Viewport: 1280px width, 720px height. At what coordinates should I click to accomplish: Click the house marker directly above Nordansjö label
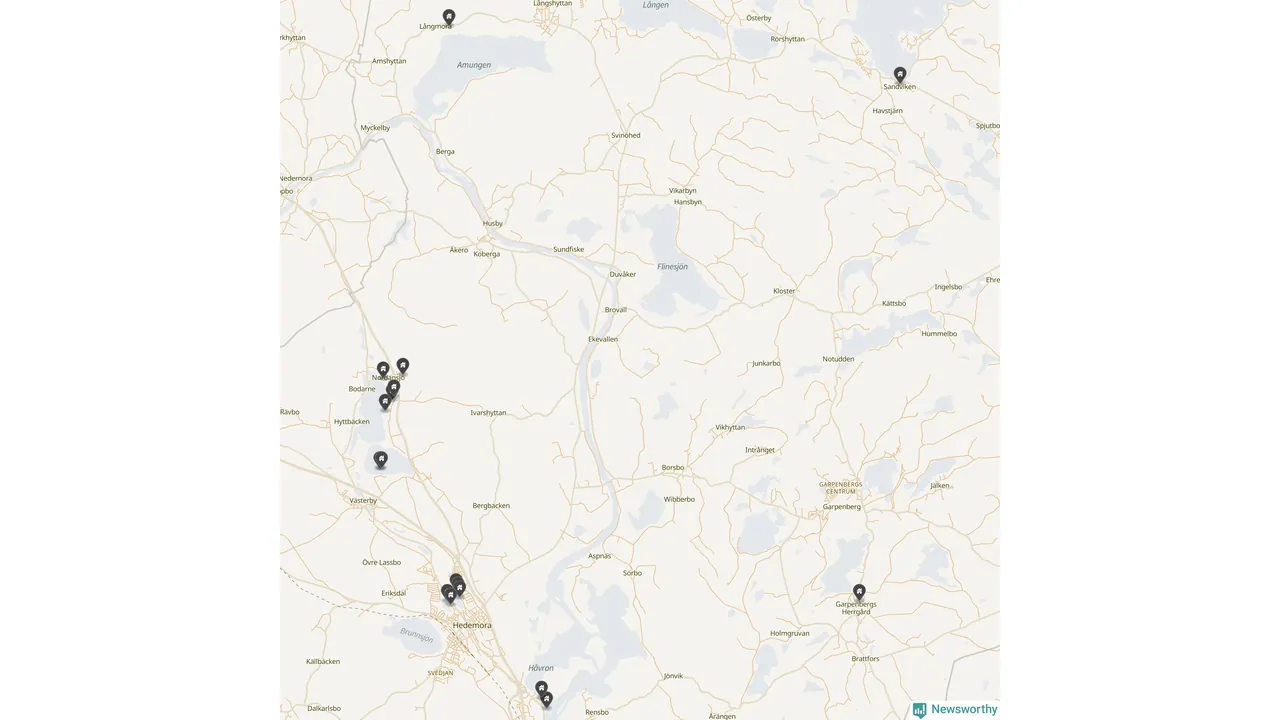[x=383, y=369]
